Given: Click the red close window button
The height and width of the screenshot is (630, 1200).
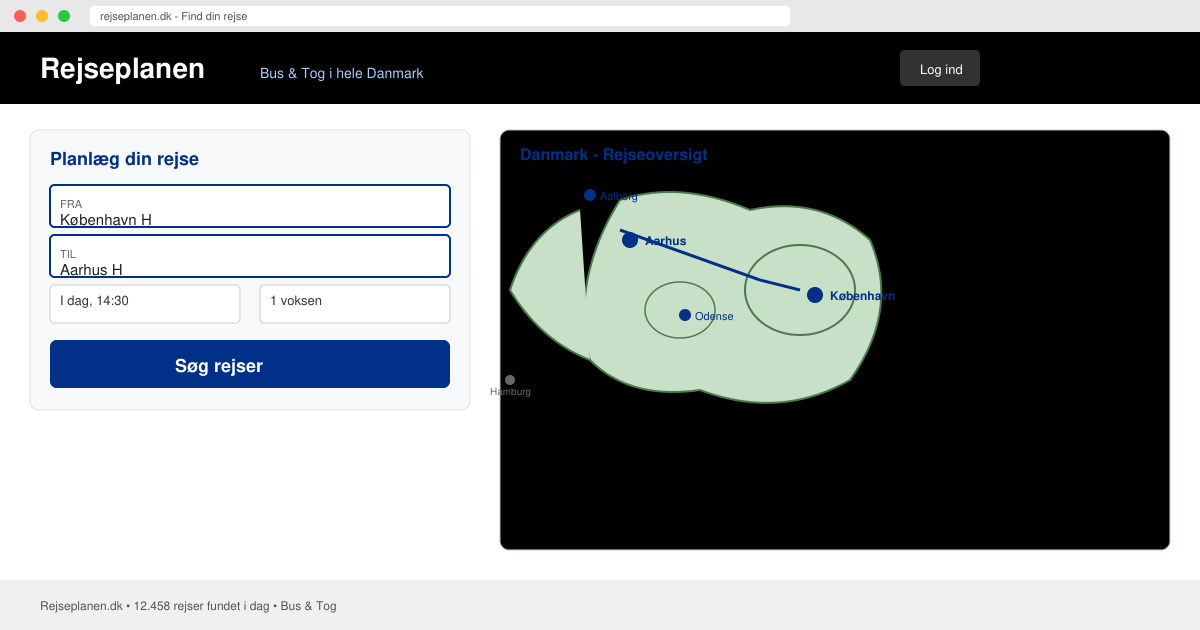Looking at the screenshot, I should click(x=20, y=16).
